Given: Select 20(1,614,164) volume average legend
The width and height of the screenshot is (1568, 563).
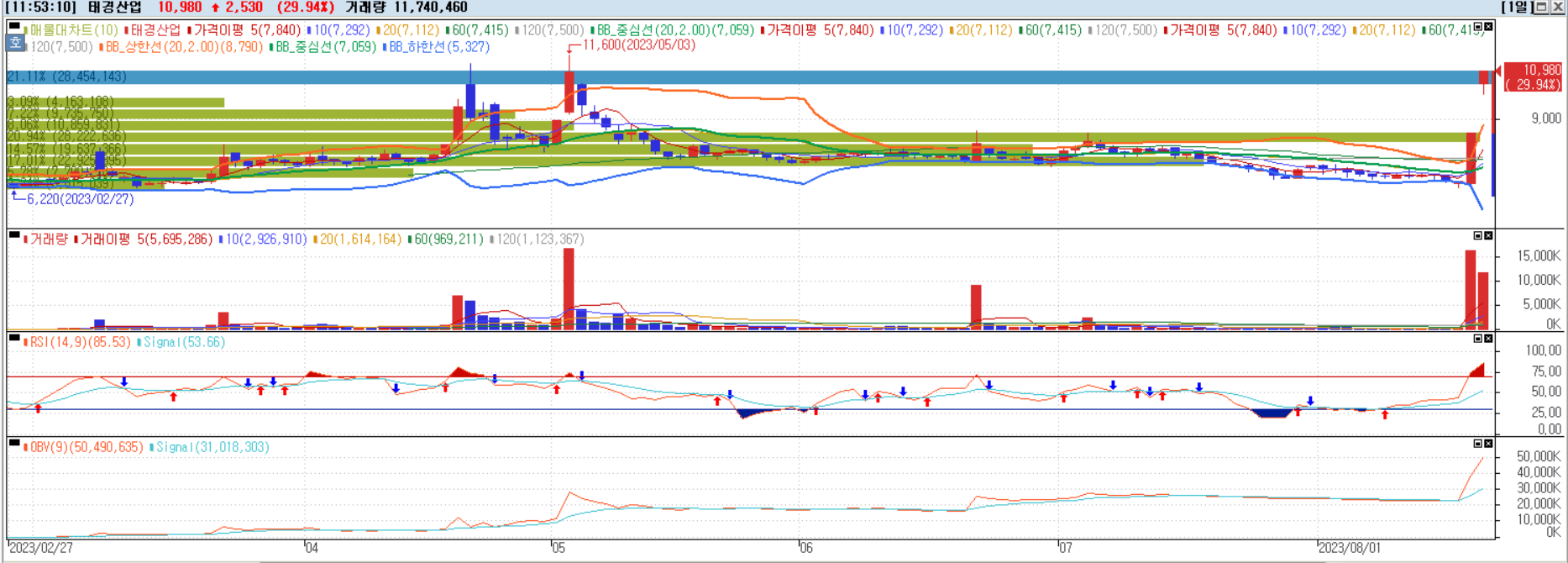Looking at the screenshot, I should [x=358, y=239].
